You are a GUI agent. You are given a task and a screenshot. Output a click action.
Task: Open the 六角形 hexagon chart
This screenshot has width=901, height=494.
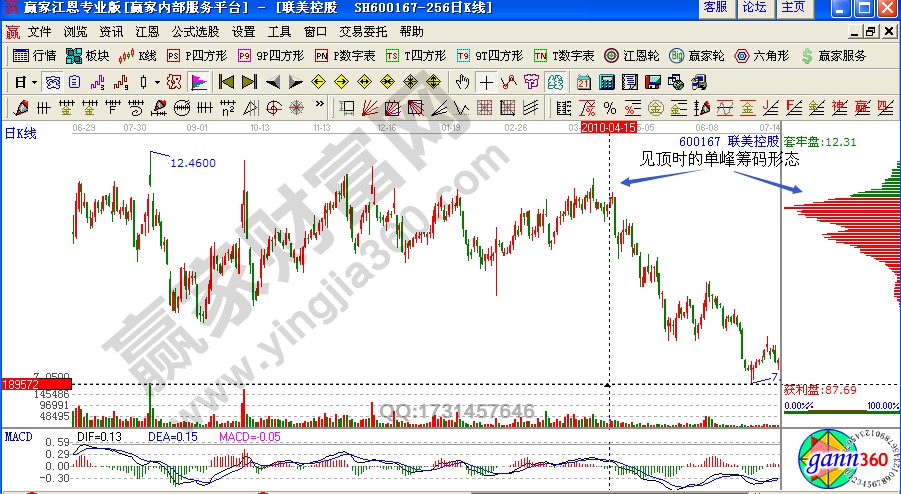click(x=762, y=56)
